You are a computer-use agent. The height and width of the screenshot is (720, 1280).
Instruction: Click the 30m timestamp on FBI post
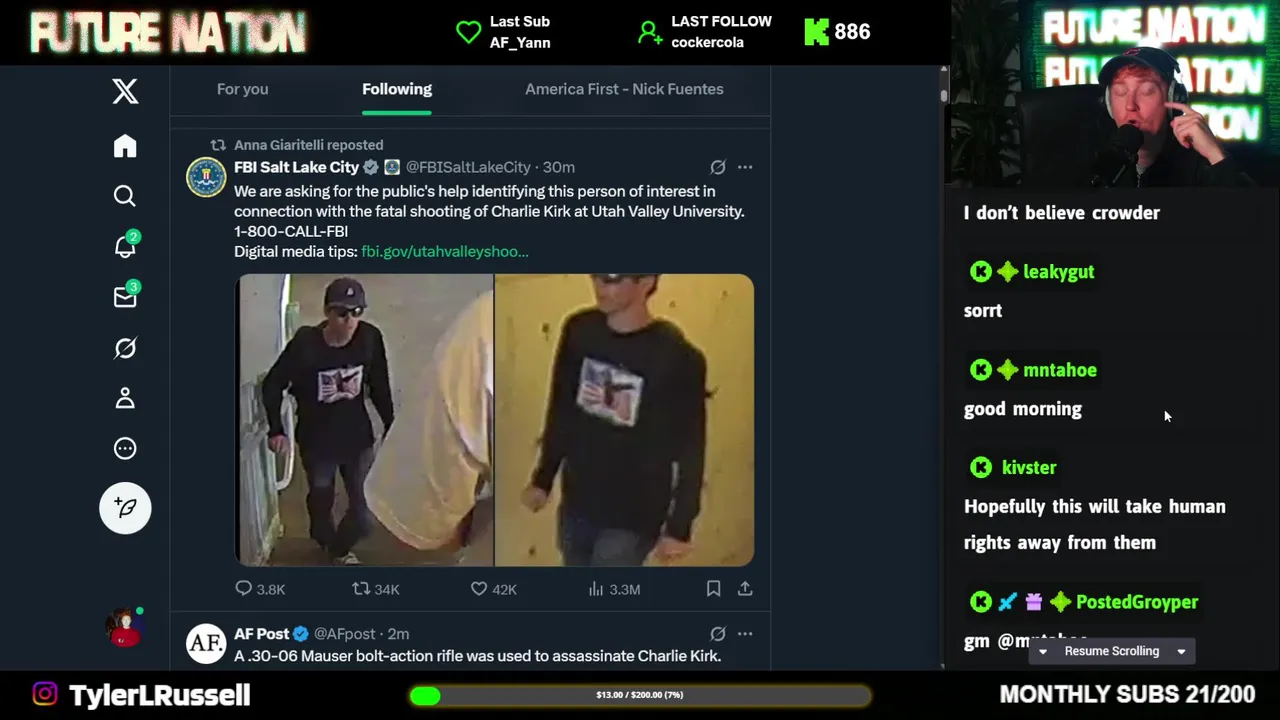pyautogui.click(x=559, y=167)
